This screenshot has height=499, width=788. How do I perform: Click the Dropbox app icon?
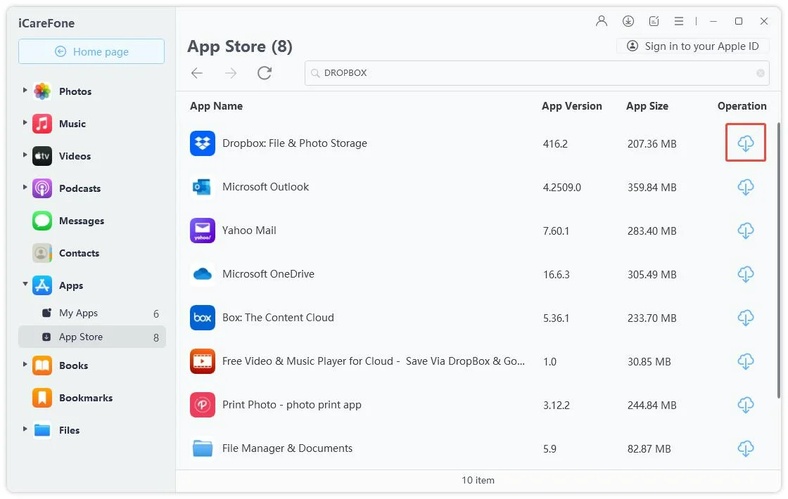(203, 143)
